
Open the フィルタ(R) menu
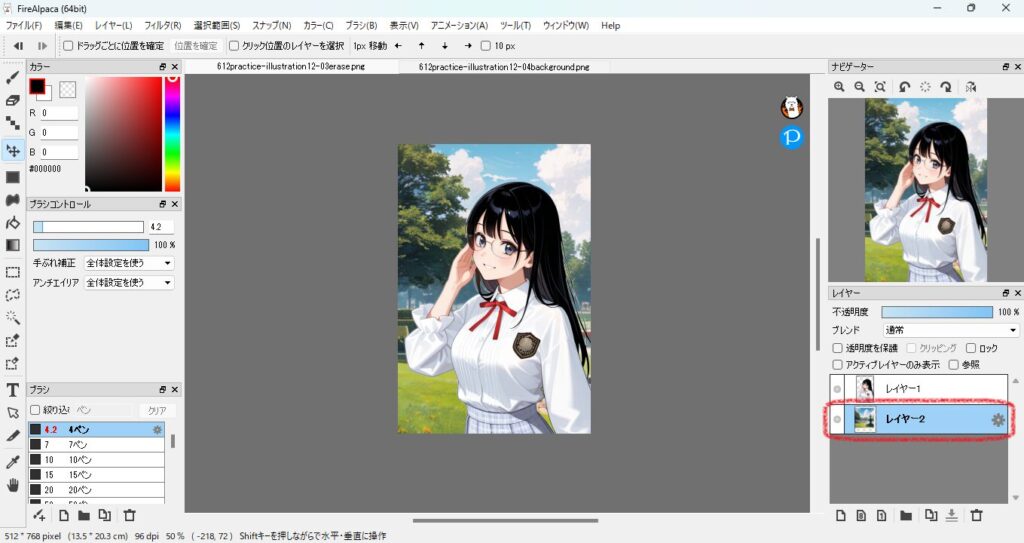162,25
